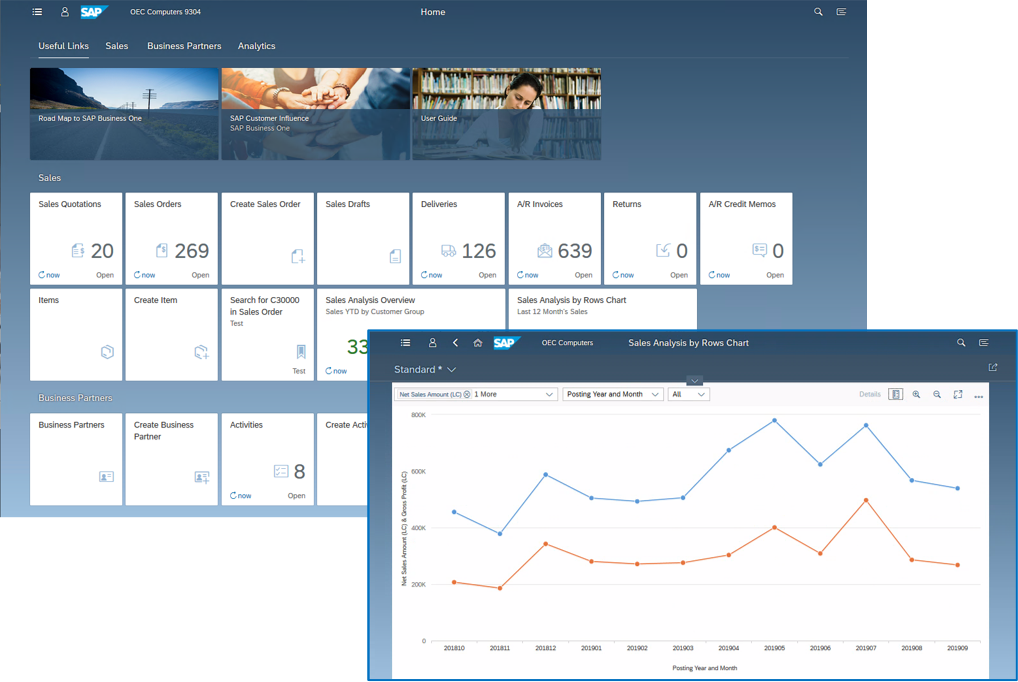This screenshot has height=682, width=1018.
Task: Open the measures dropdown showing 1 More
Action: pyautogui.click(x=549, y=394)
